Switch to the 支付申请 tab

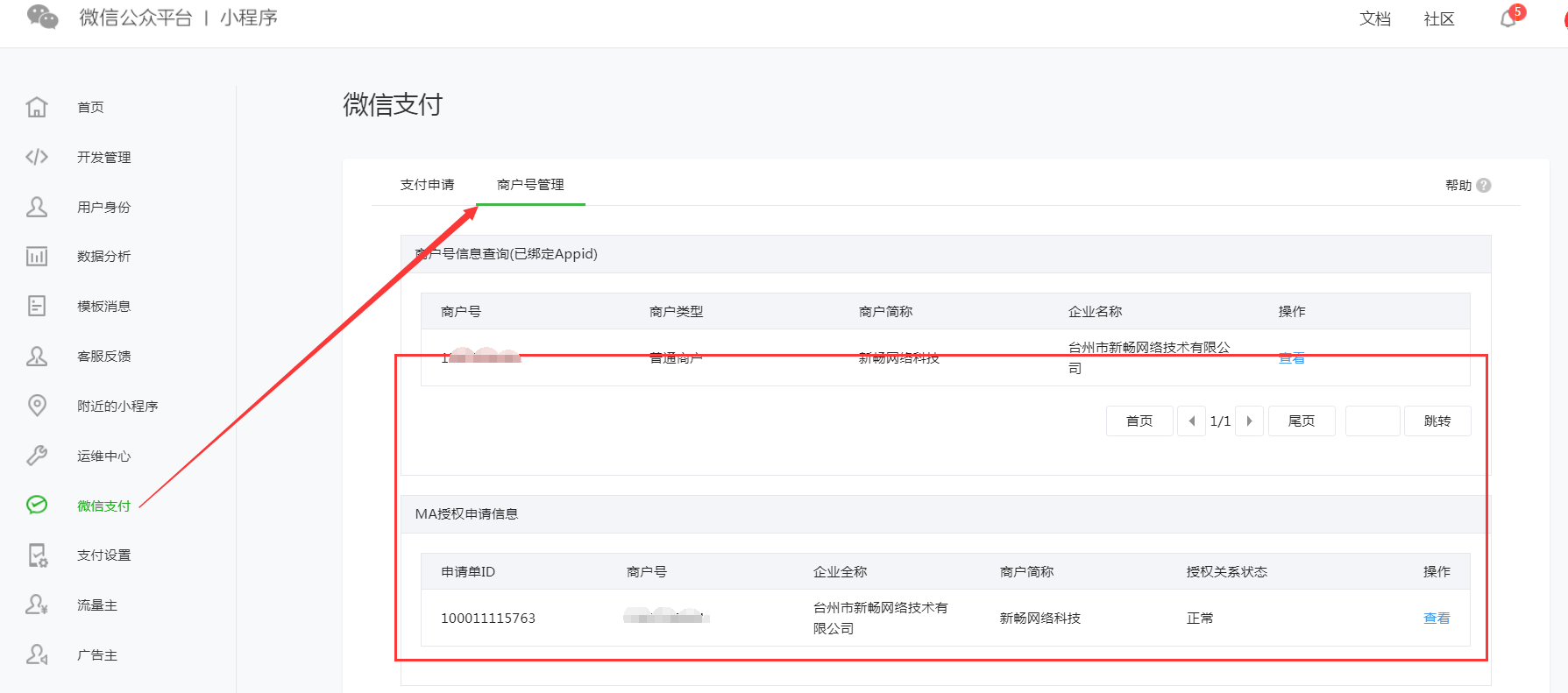(x=427, y=185)
